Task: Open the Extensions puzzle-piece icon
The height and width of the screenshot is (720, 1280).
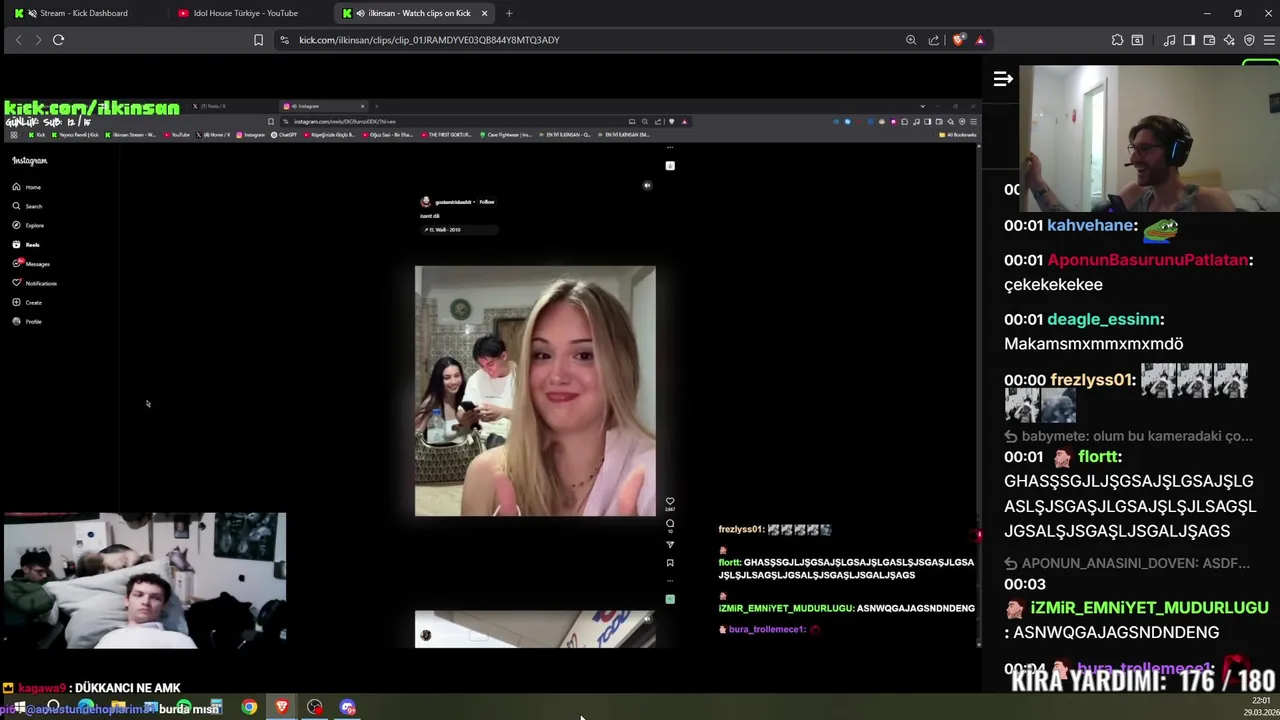Action: 1117,40
